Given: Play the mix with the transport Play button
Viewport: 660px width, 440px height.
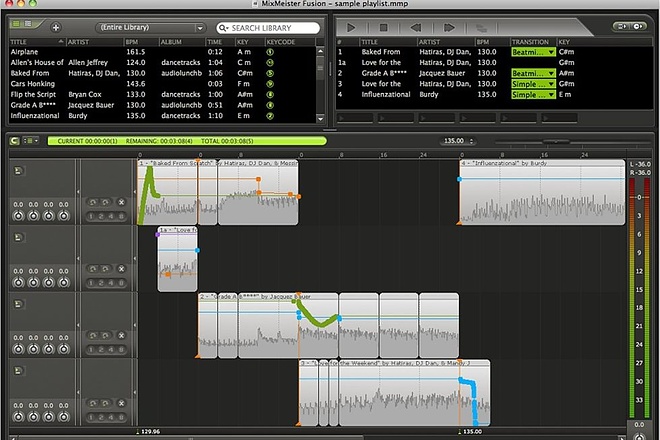Looking at the screenshot, I should [351, 28].
